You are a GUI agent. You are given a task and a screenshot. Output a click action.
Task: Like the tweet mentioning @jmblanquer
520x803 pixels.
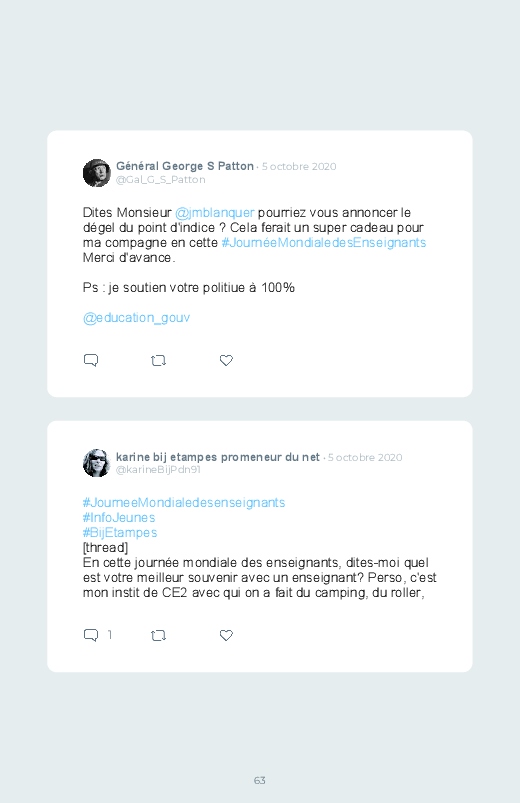pos(226,361)
